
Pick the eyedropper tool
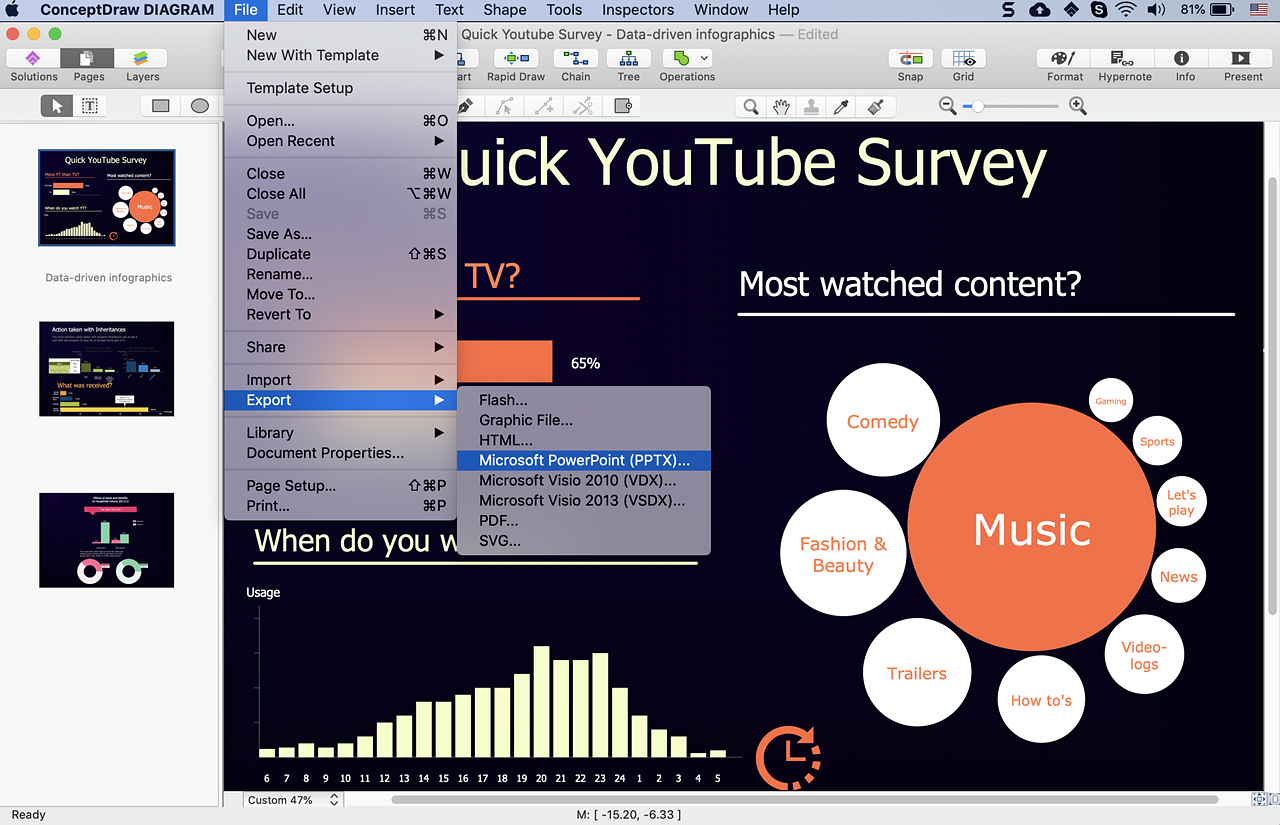tap(843, 106)
